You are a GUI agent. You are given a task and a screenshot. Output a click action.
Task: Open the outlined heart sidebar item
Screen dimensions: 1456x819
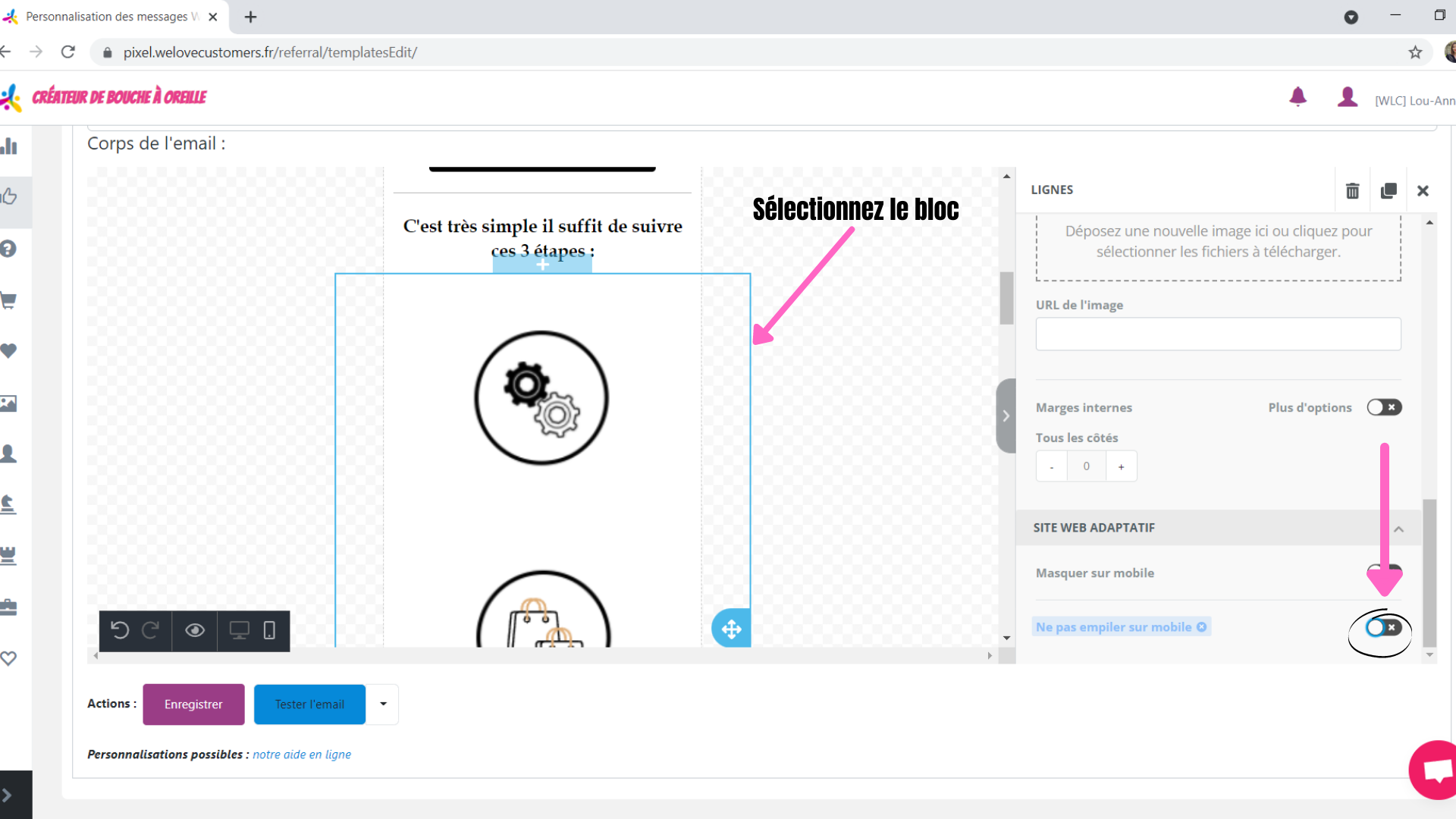[8, 658]
